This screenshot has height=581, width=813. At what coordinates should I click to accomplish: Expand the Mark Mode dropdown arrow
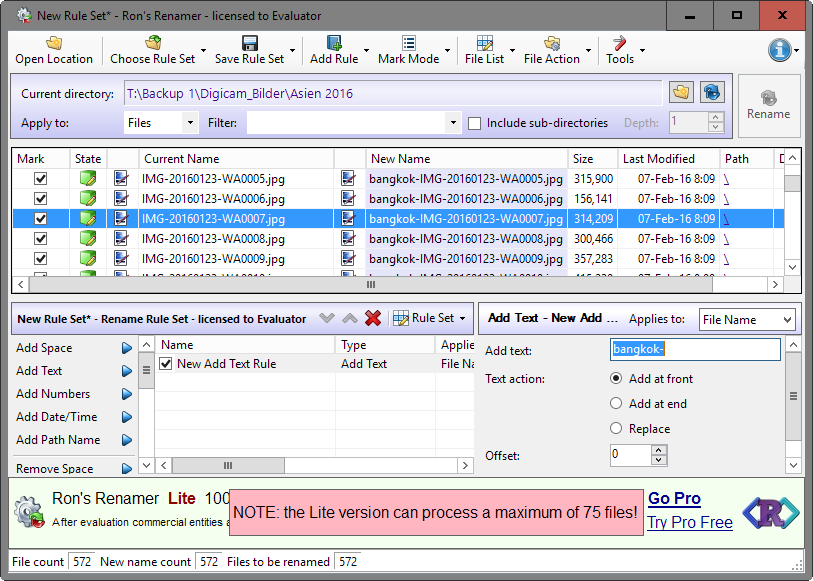point(447,50)
